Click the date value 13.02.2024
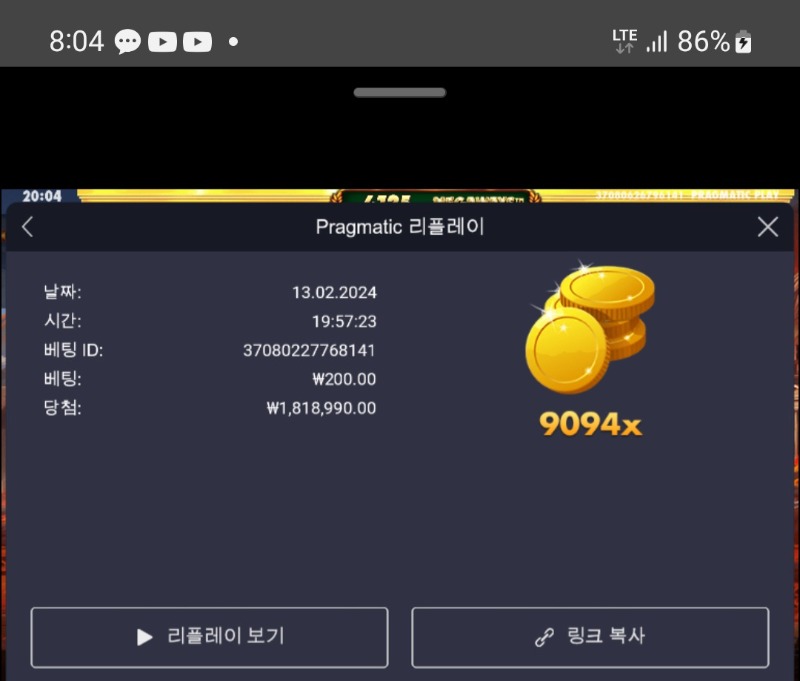 pos(334,293)
